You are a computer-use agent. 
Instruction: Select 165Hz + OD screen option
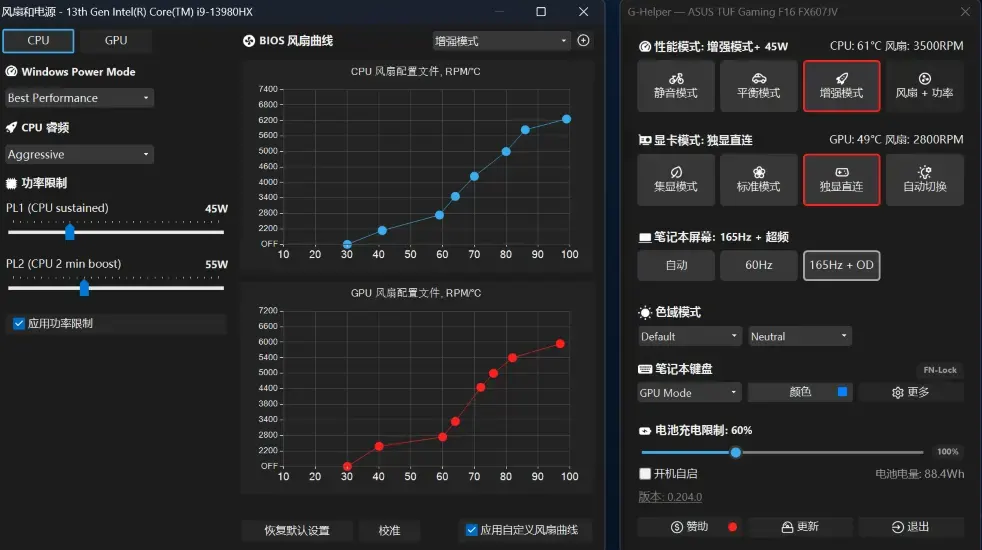click(x=841, y=265)
